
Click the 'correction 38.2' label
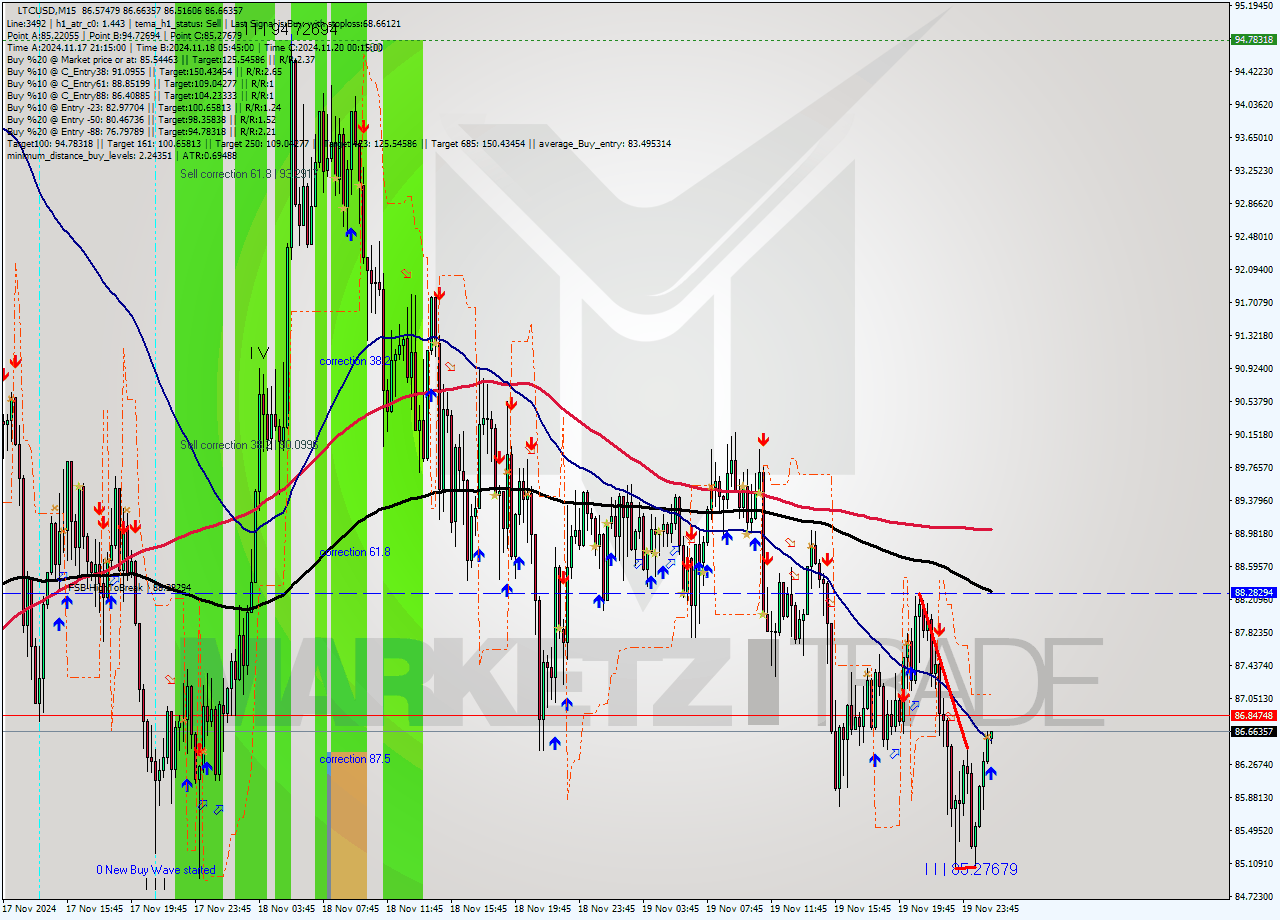355,361
